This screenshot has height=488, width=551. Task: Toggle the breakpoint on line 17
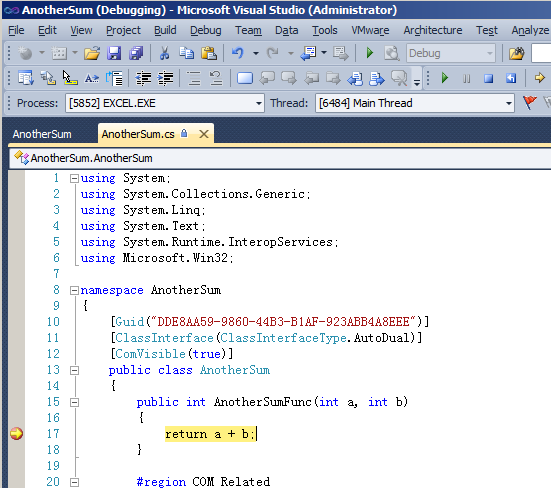pyautogui.click(x=16, y=434)
